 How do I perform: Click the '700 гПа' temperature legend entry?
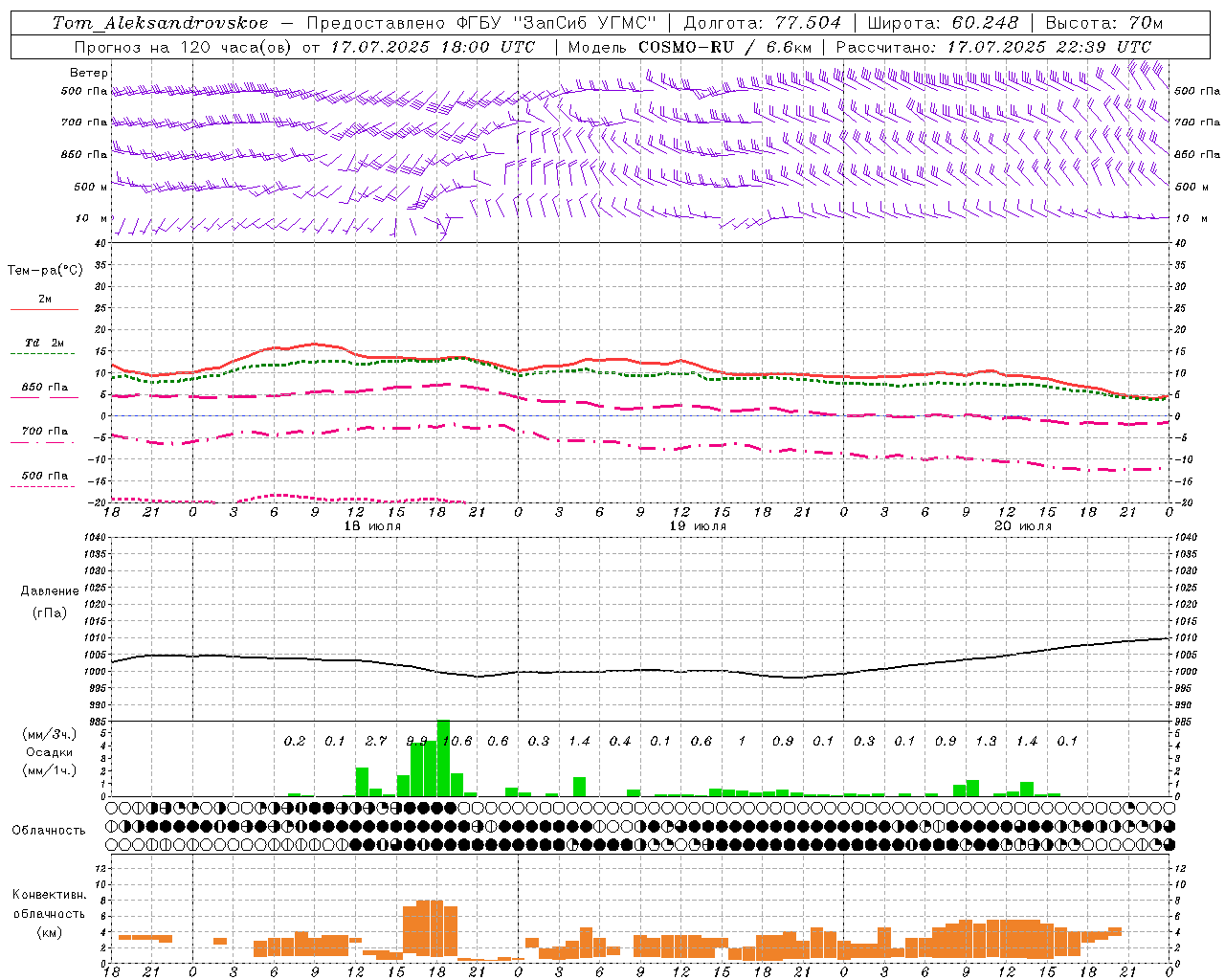pos(44,432)
